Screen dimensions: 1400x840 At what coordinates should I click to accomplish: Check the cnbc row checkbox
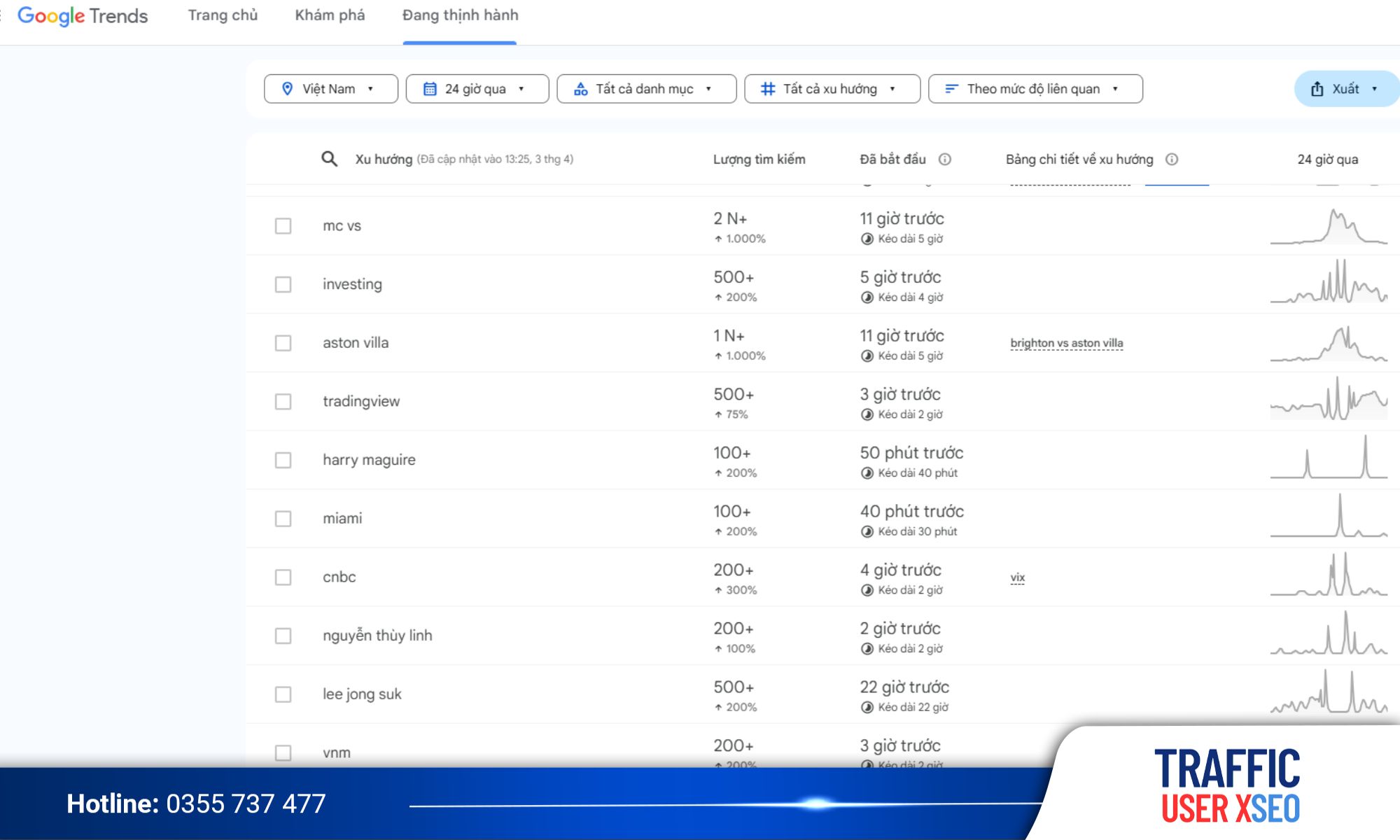(283, 577)
